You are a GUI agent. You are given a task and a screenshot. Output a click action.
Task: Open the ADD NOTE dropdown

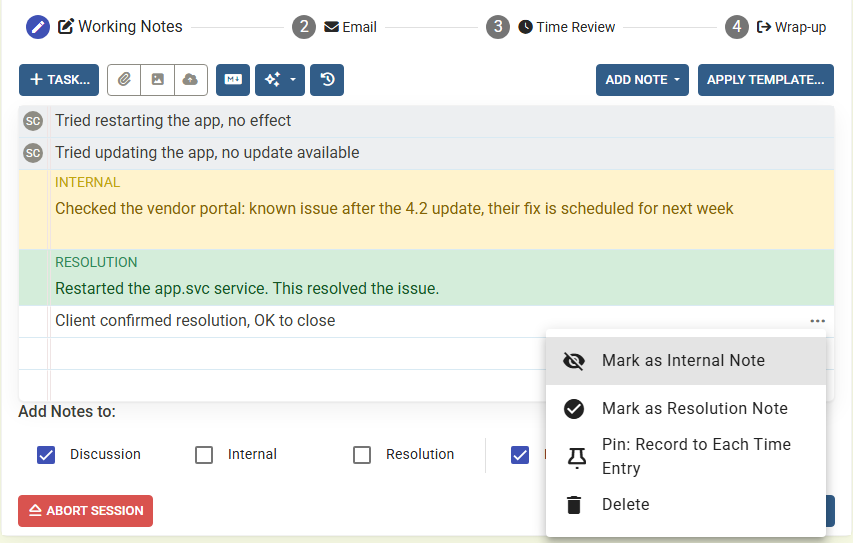642,80
